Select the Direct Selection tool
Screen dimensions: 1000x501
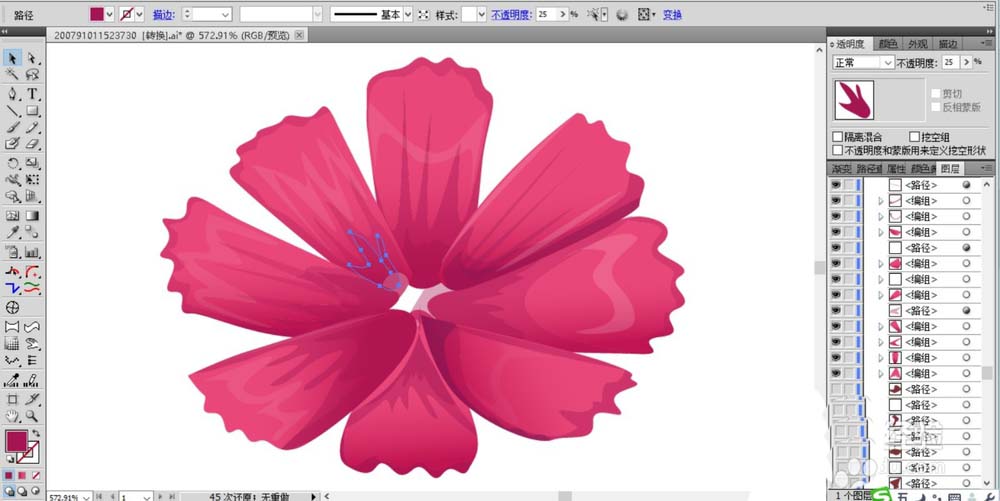[33, 59]
